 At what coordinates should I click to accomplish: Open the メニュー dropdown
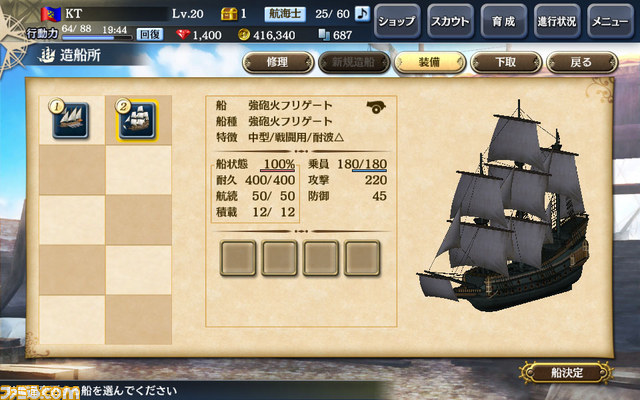coord(610,21)
